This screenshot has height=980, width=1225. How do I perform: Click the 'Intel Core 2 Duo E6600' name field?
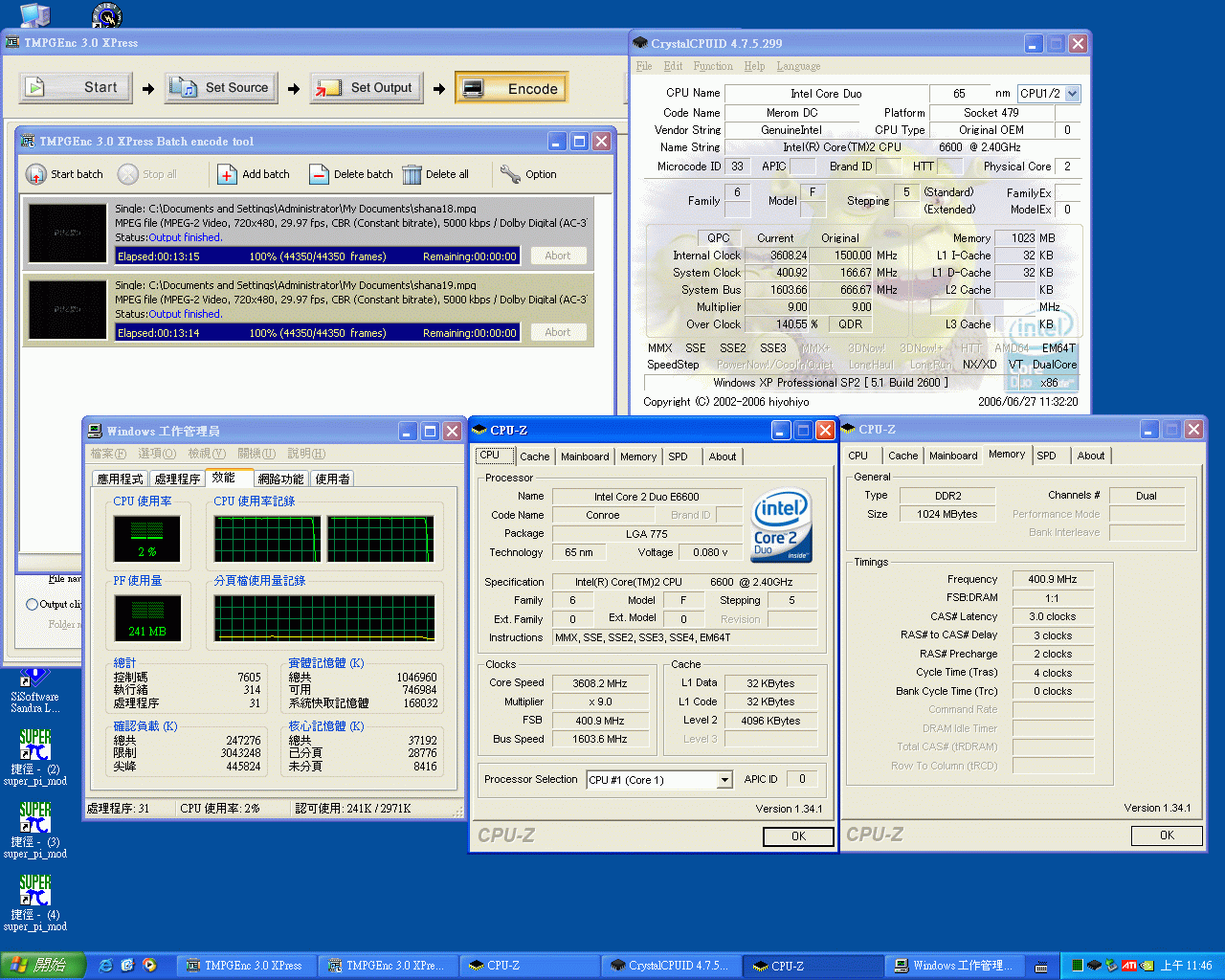[647, 497]
